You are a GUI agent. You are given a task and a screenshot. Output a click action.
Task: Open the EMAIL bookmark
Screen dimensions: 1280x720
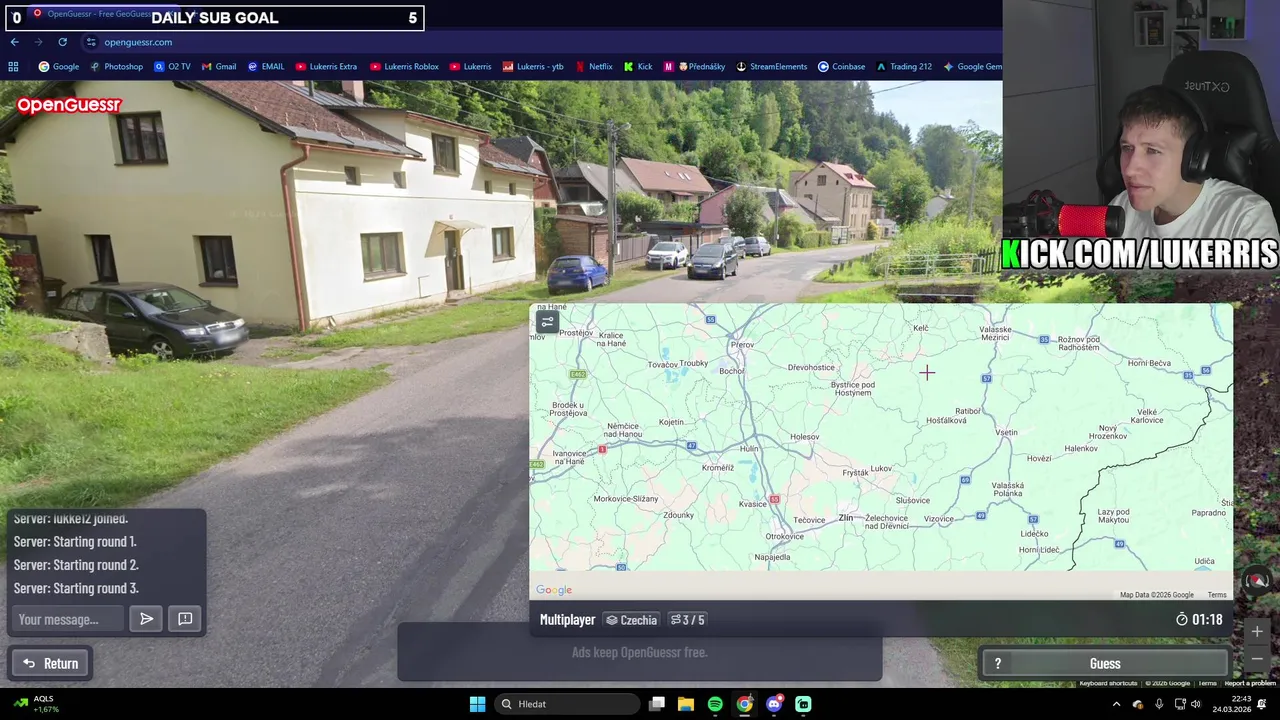coord(266,67)
